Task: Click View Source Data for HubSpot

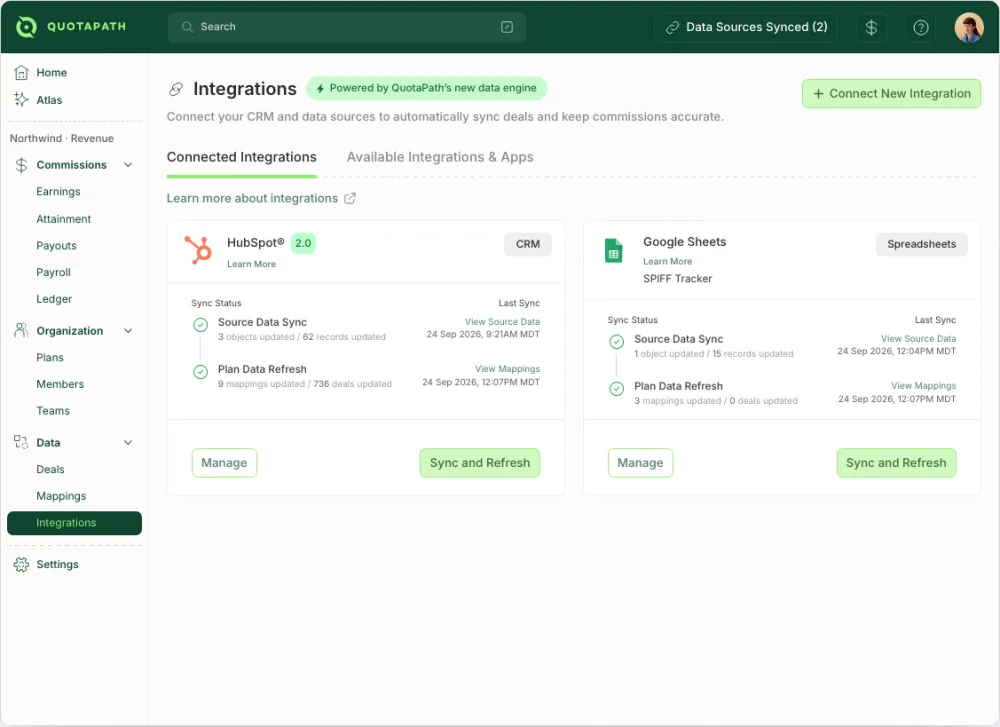Action: click(502, 322)
